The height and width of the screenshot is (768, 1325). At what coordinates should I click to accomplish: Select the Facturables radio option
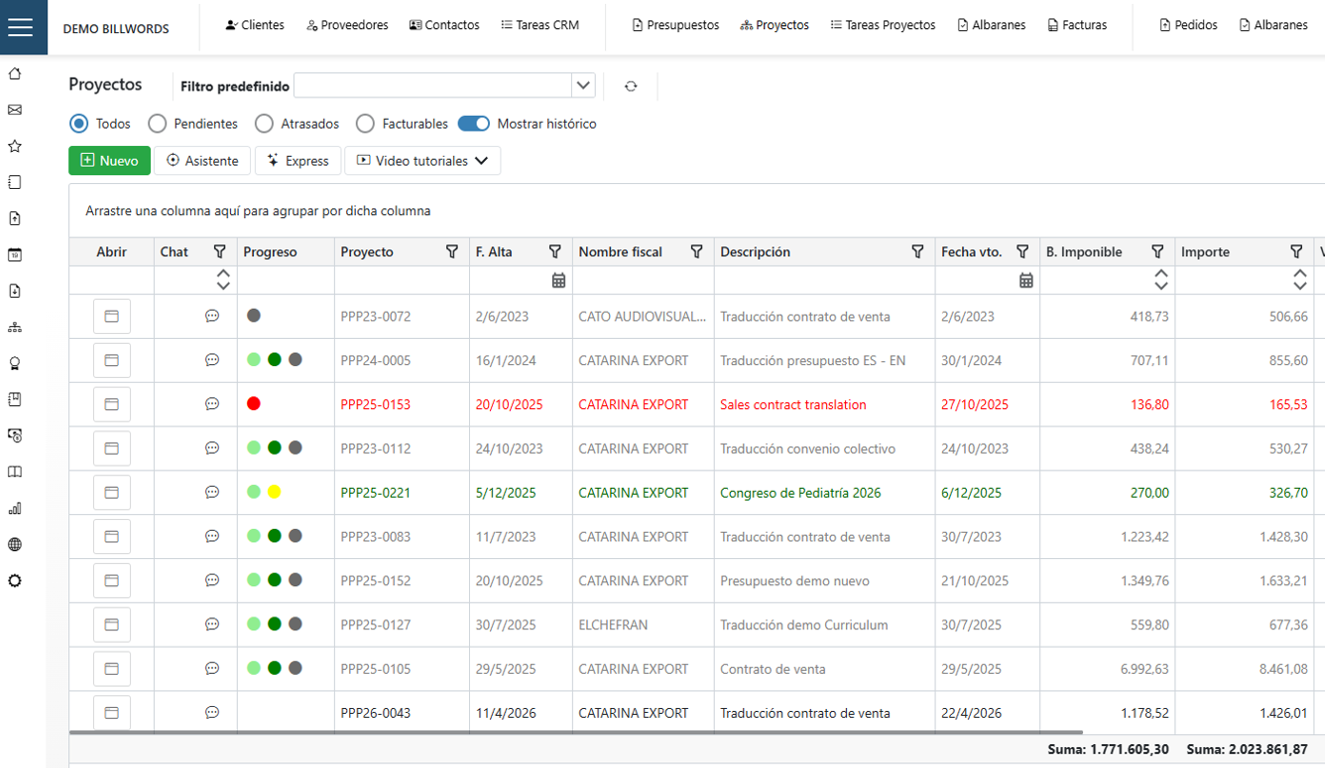365,124
